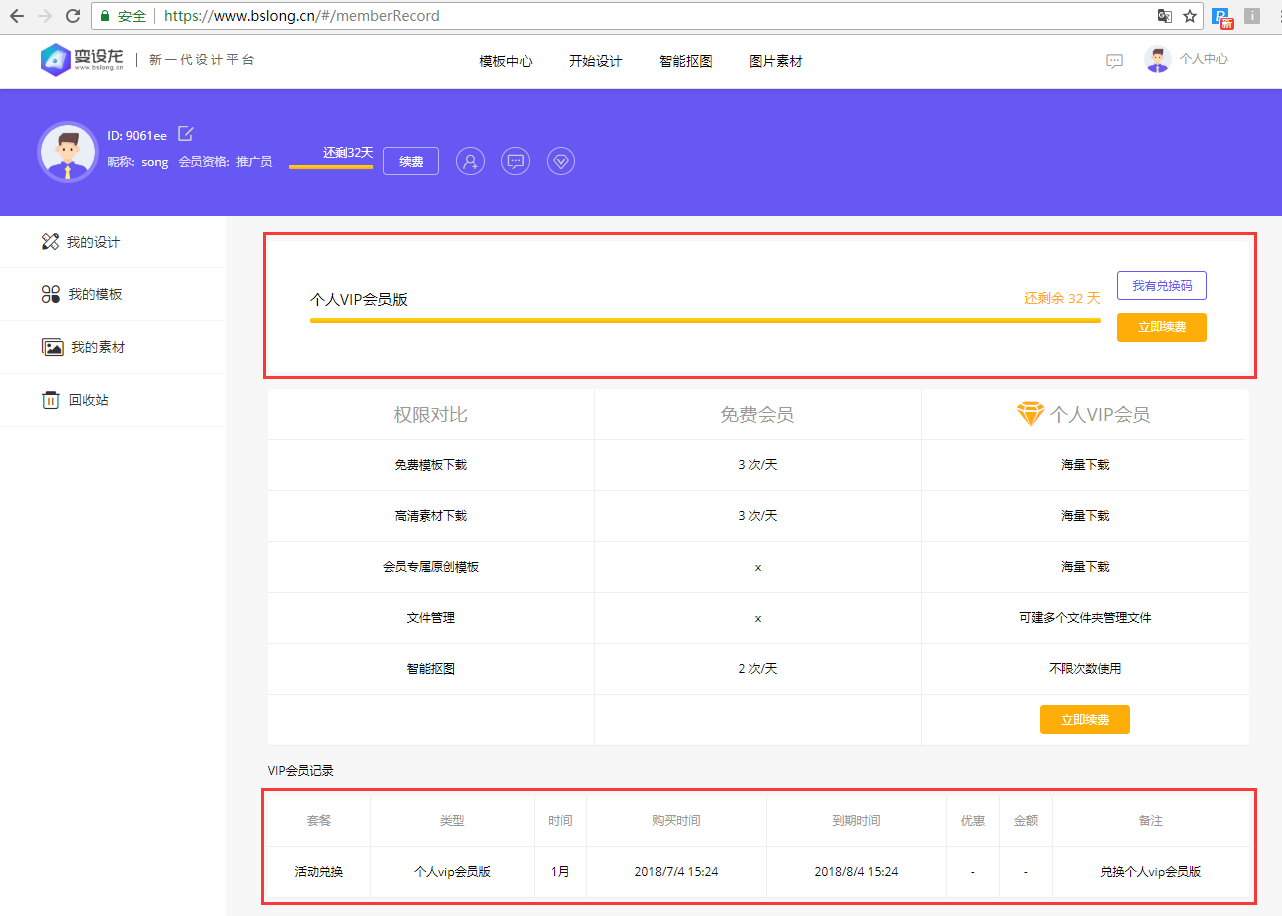1282x916 pixels.
Task: Select 我的设计 in the left sidebar
Action: click(x=93, y=242)
